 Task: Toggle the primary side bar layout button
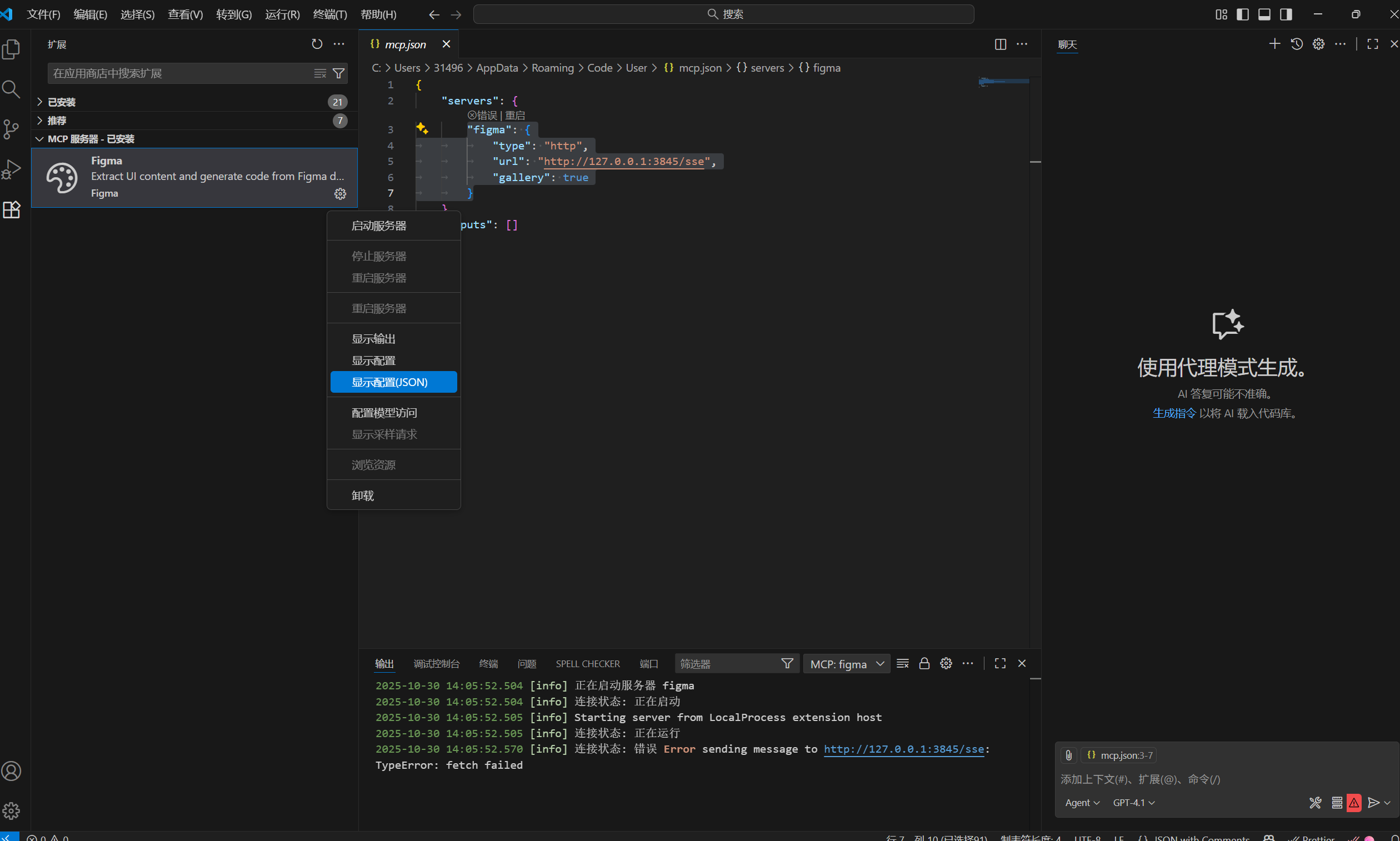[1242, 14]
